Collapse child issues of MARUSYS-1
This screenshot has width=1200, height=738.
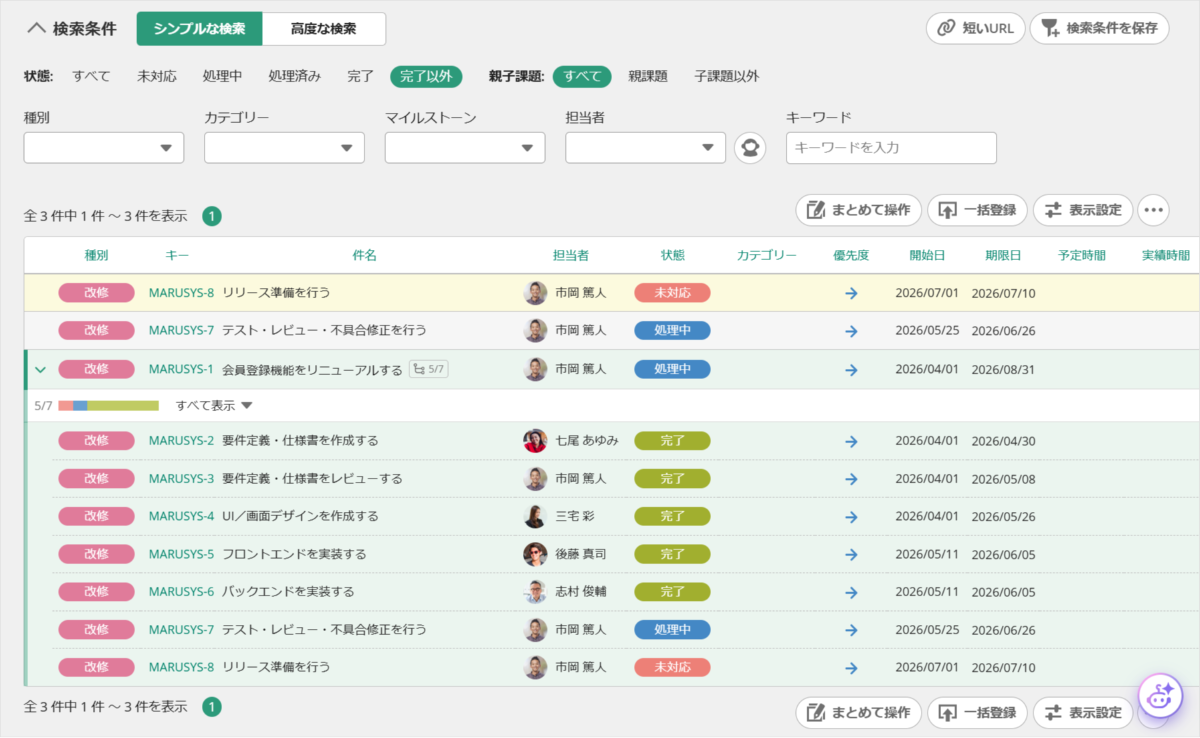point(40,369)
